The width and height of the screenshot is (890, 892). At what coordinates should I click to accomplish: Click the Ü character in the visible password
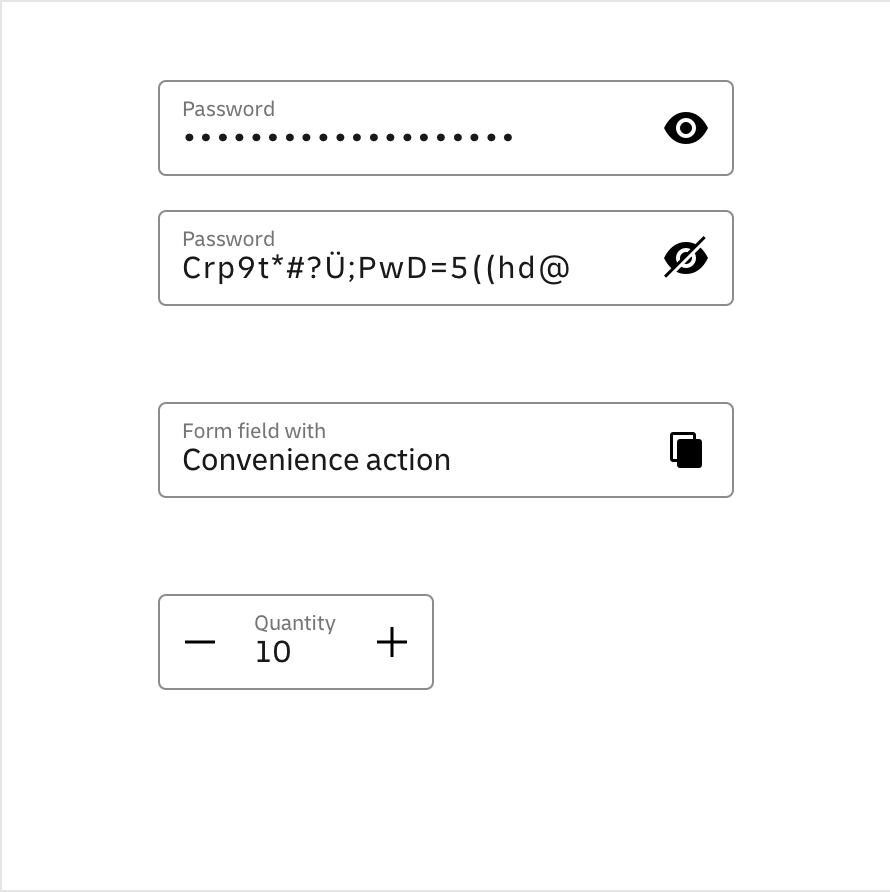point(335,268)
